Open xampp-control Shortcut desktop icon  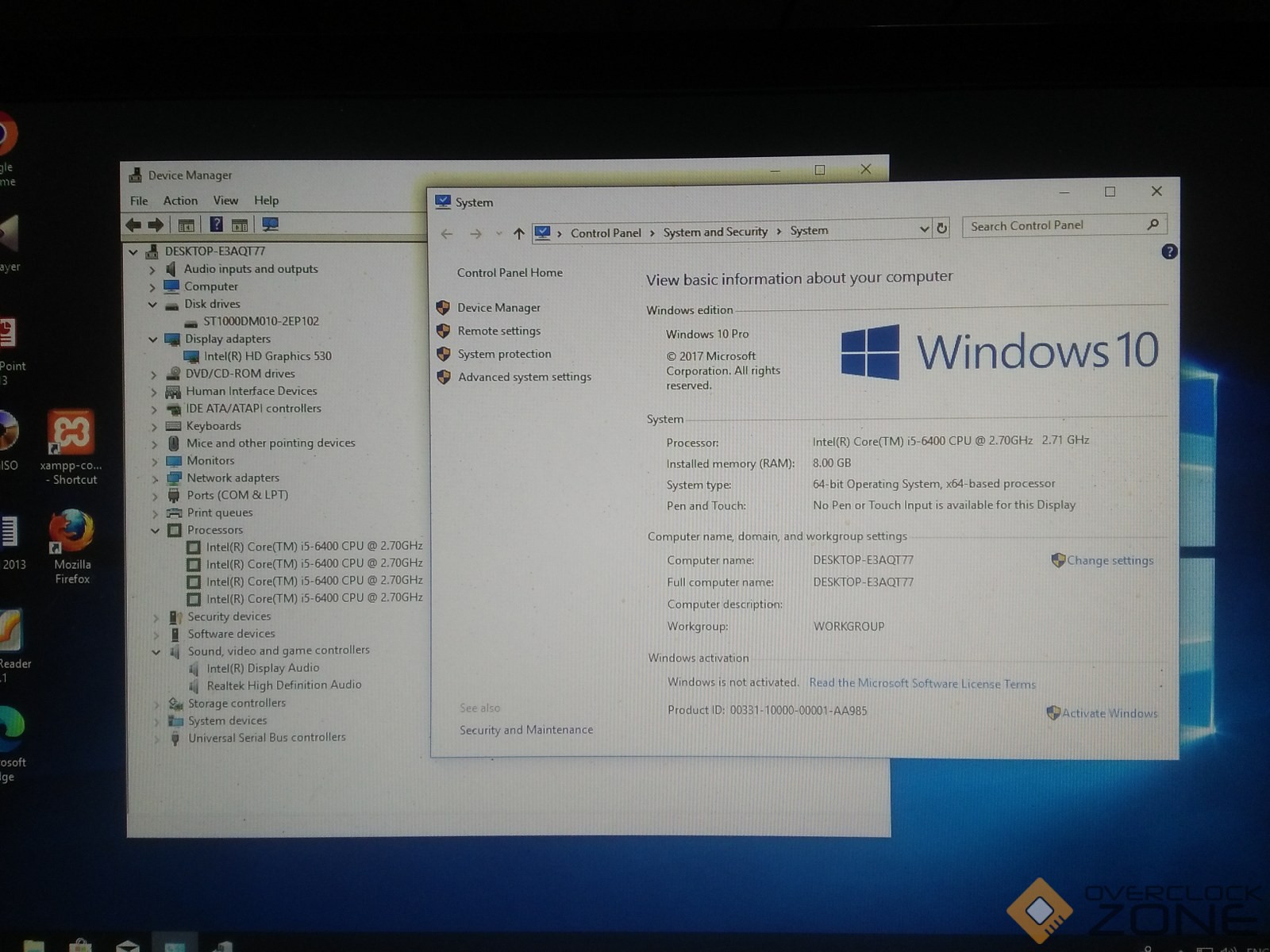(71, 448)
